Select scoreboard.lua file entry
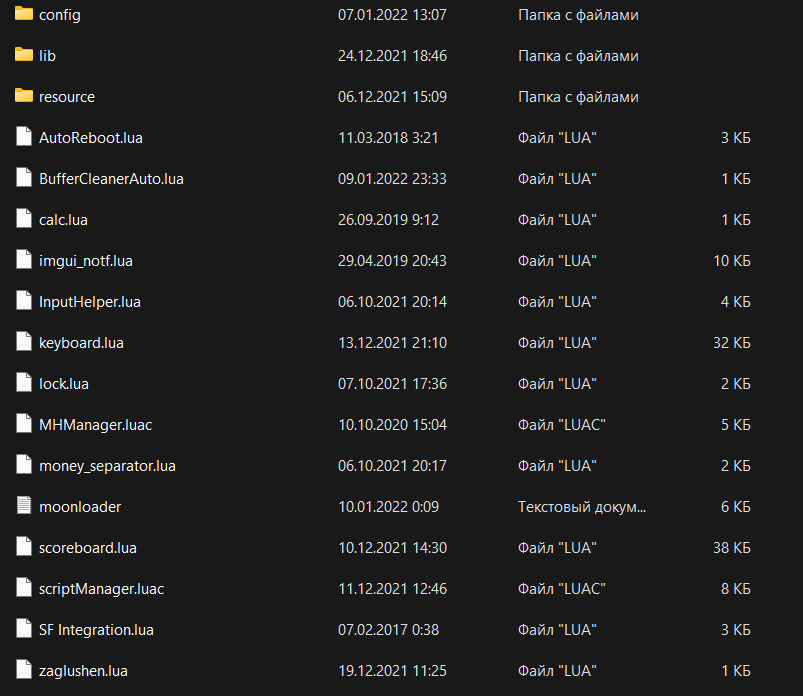The width and height of the screenshot is (803, 696). coord(88,547)
